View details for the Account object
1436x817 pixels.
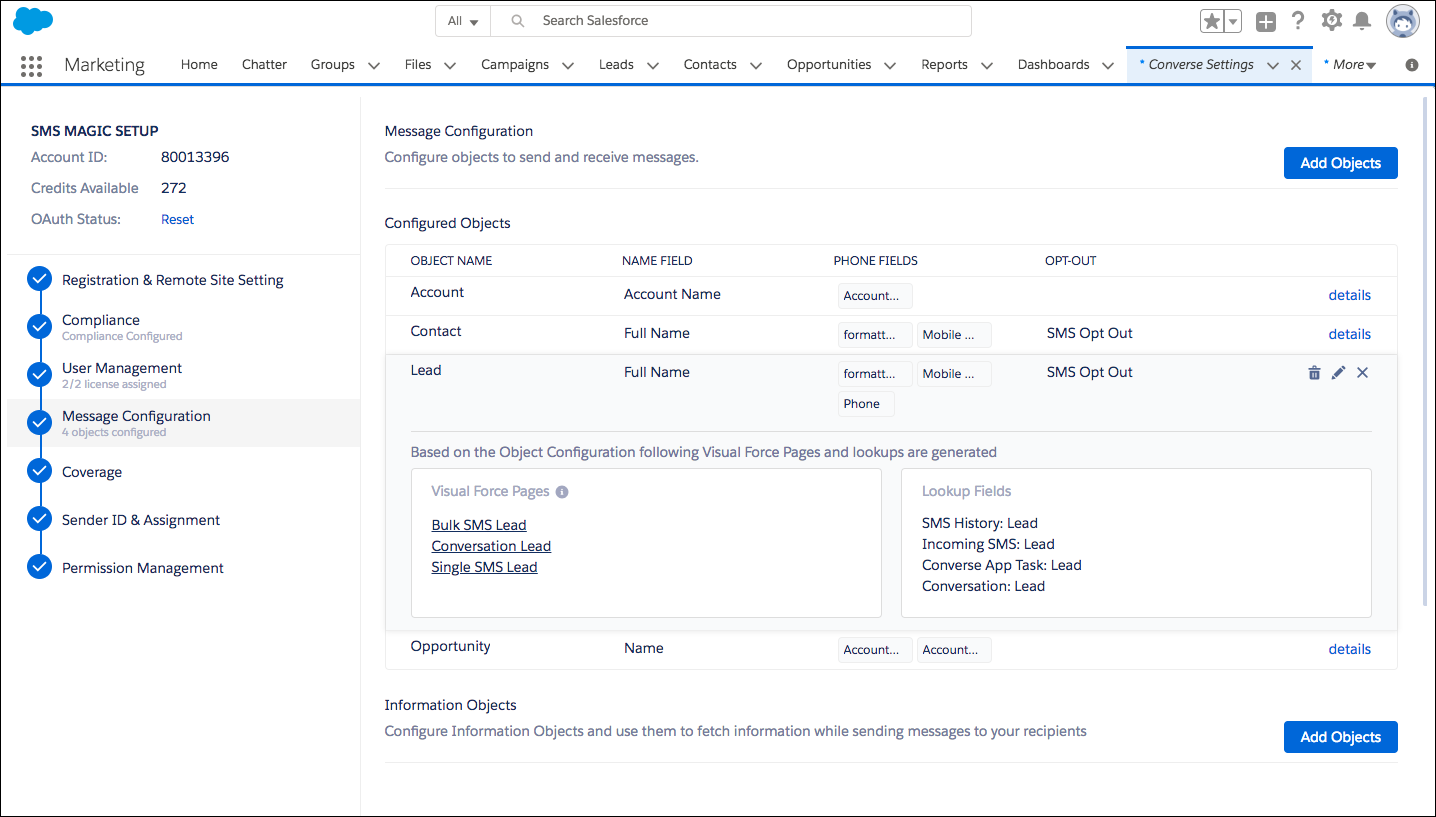click(1349, 295)
